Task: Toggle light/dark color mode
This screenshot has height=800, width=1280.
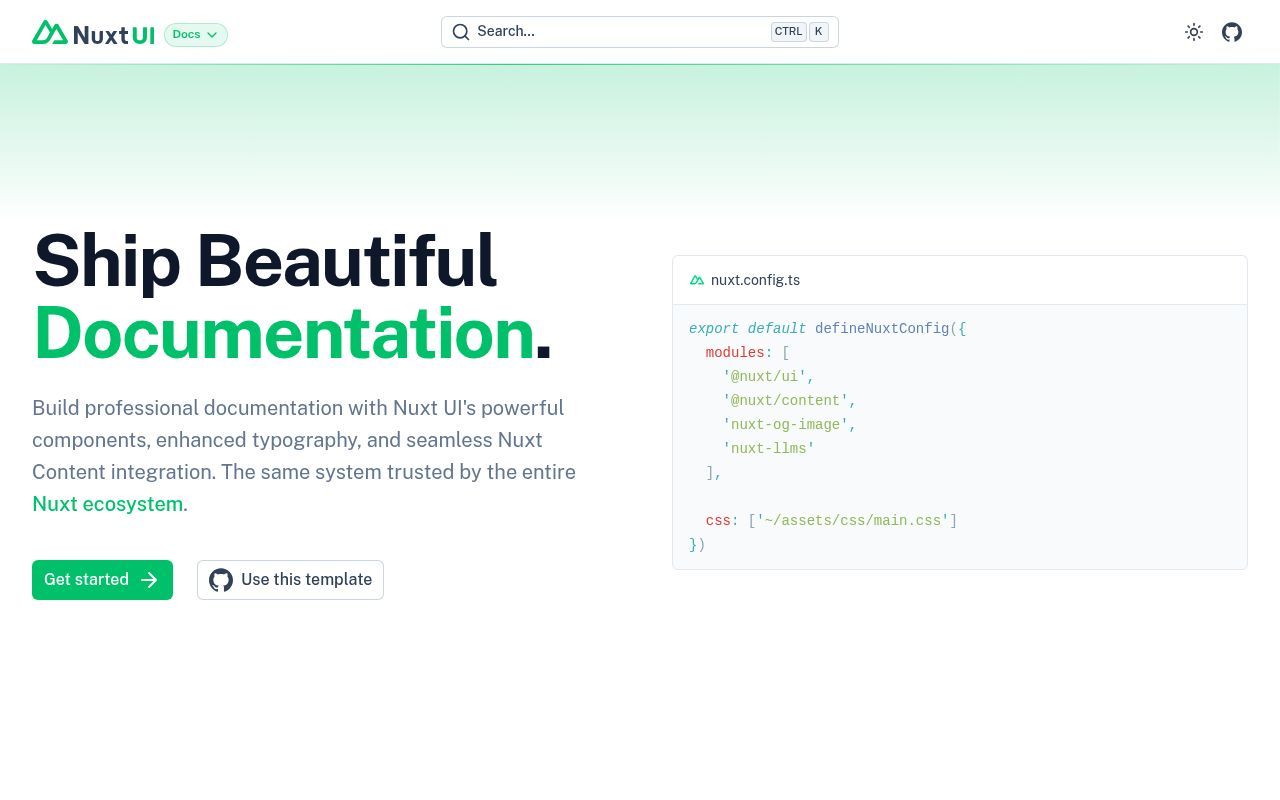Action: (x=1194, y=32)
